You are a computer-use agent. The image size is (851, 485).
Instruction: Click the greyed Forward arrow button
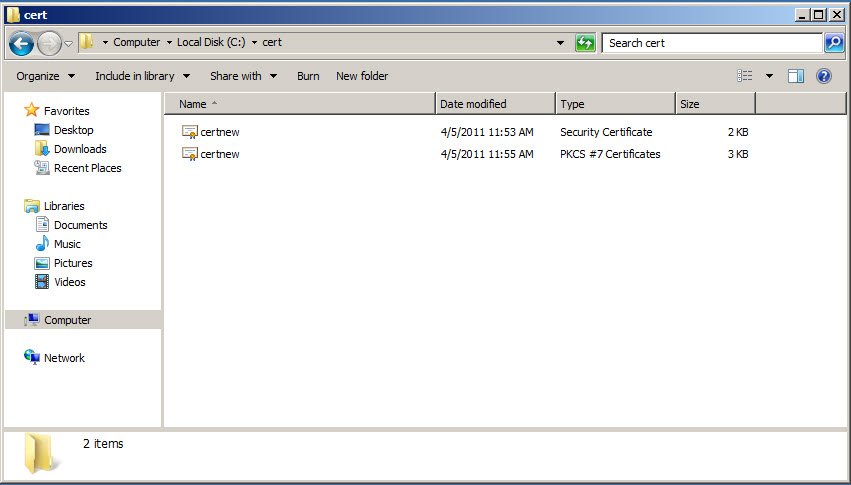pos(49,43)
